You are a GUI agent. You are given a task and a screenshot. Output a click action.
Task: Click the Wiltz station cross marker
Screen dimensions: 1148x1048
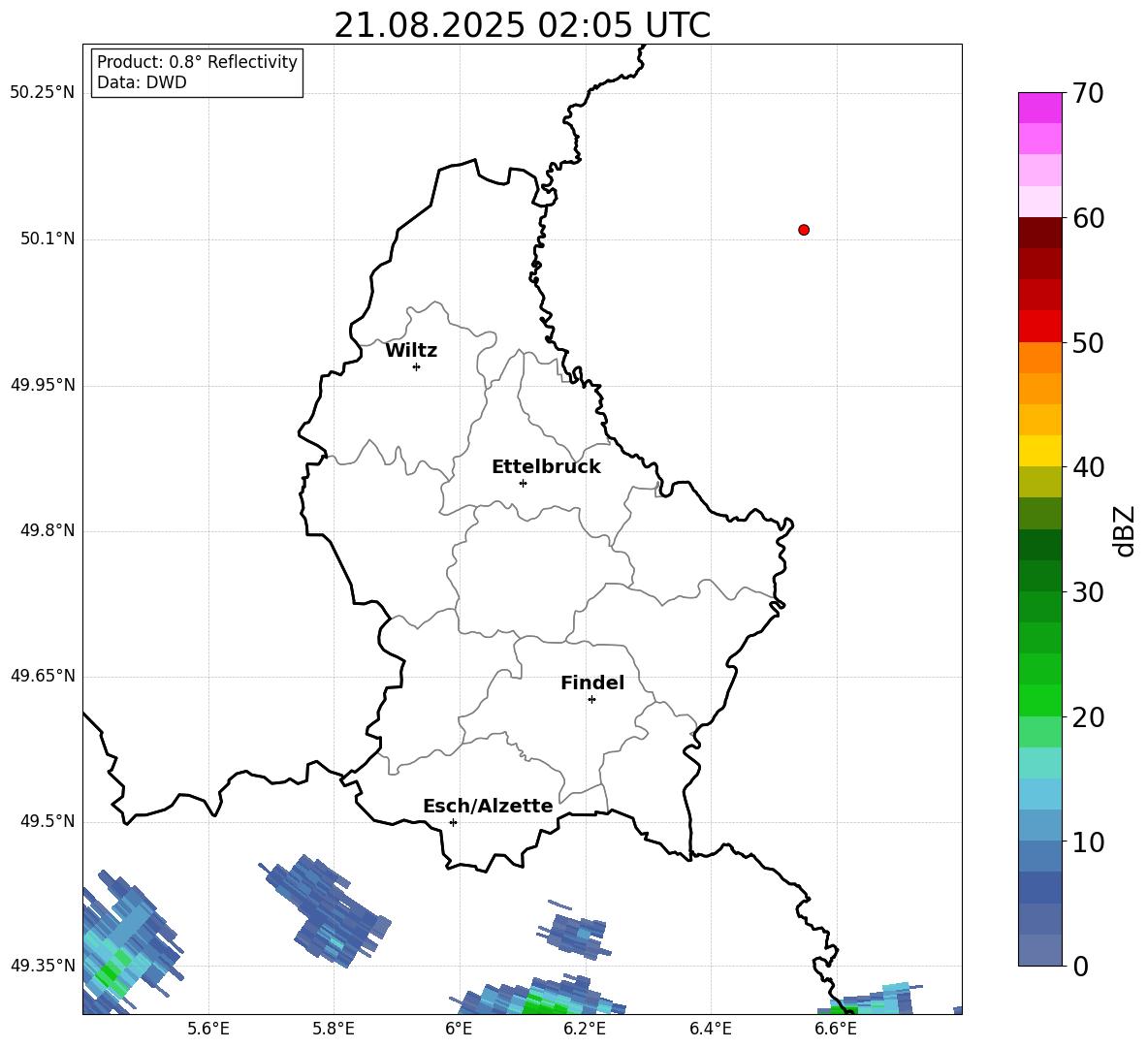point(417,366)
